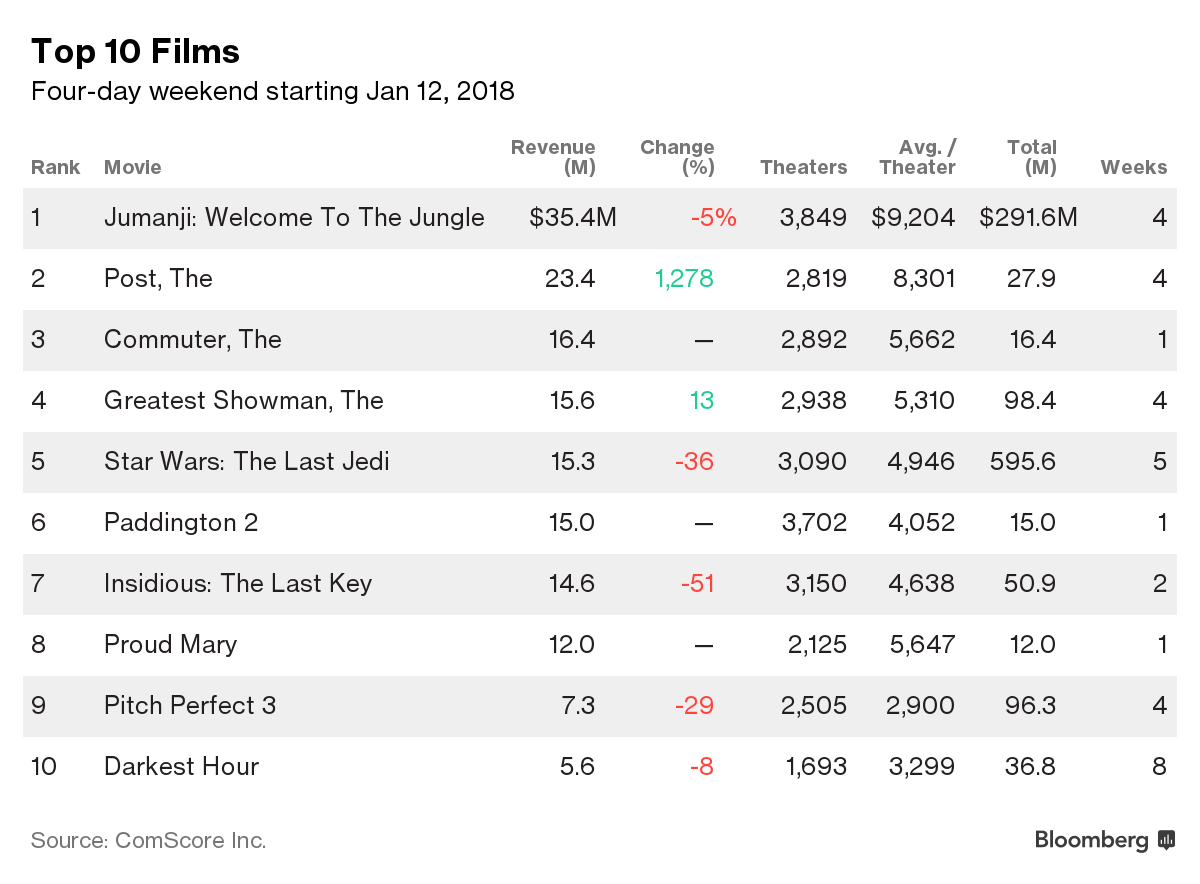
Task: Click the Avg. / Theater header
Action: pyautogui.click(x=917, y=157)
